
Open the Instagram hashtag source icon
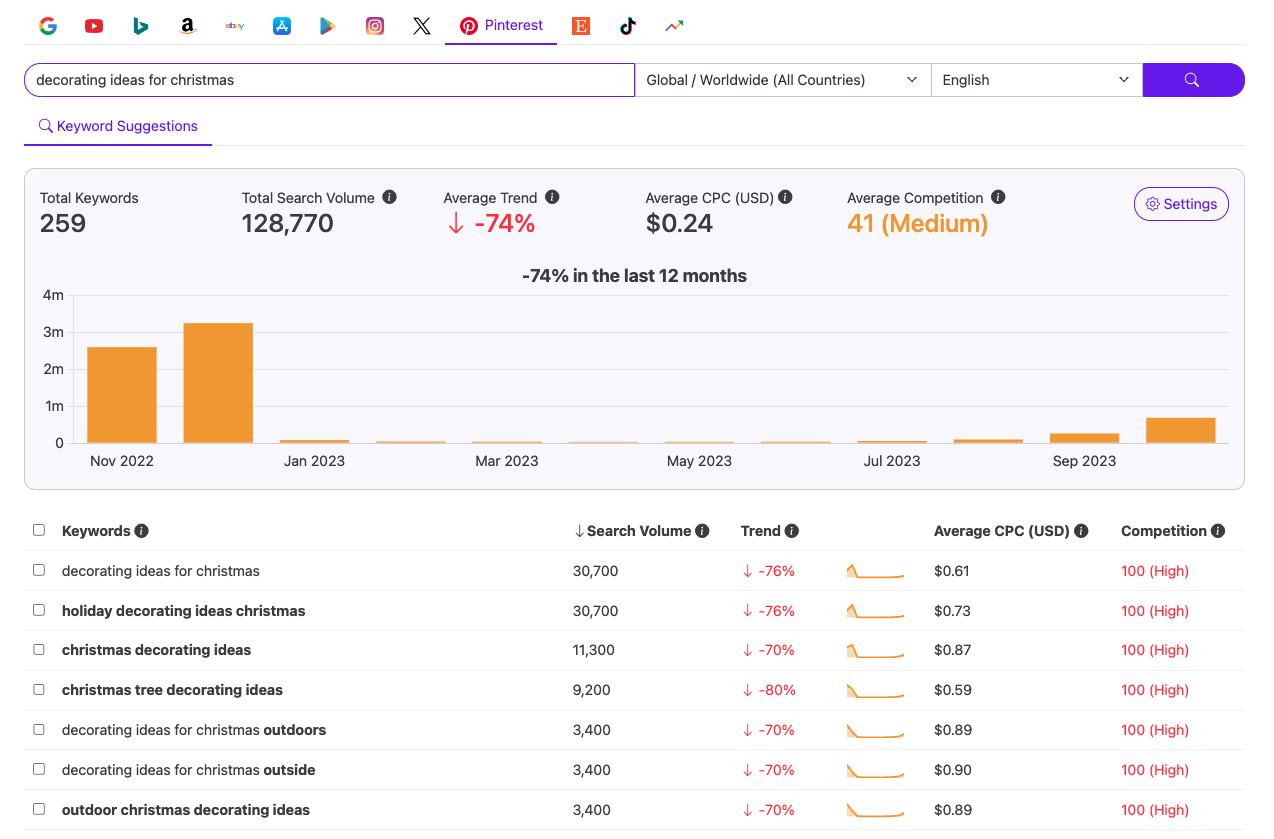[x=375, y=26]
